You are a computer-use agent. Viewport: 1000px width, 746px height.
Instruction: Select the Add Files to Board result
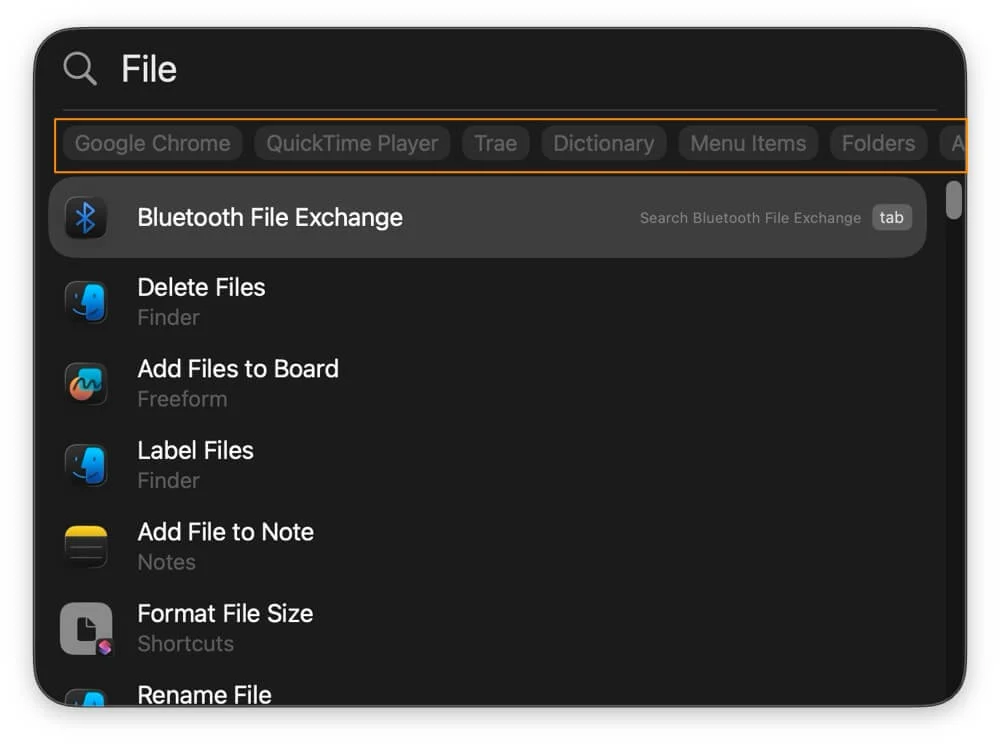tap(238, 369)
